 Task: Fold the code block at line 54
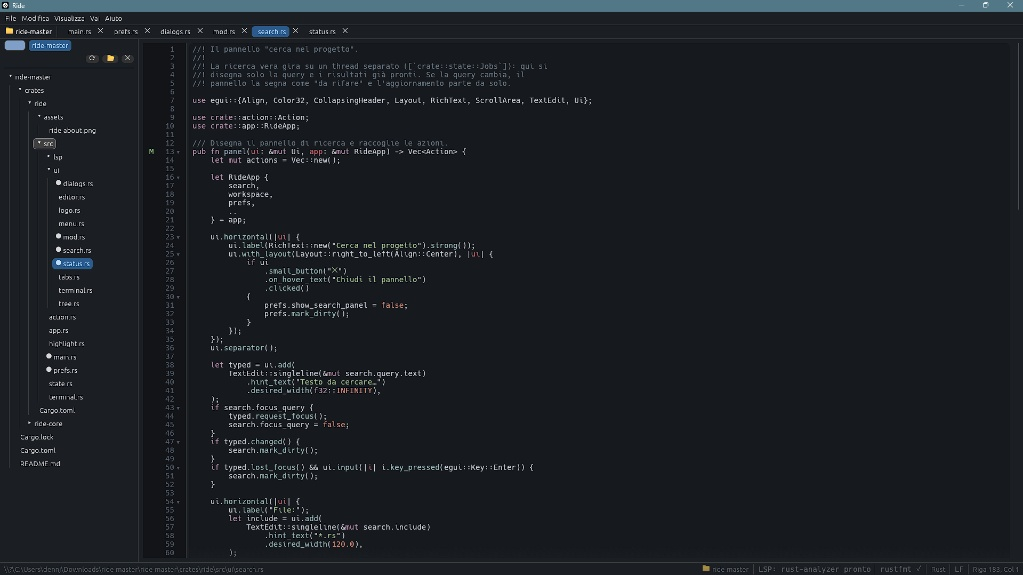[x=178, y=502]
